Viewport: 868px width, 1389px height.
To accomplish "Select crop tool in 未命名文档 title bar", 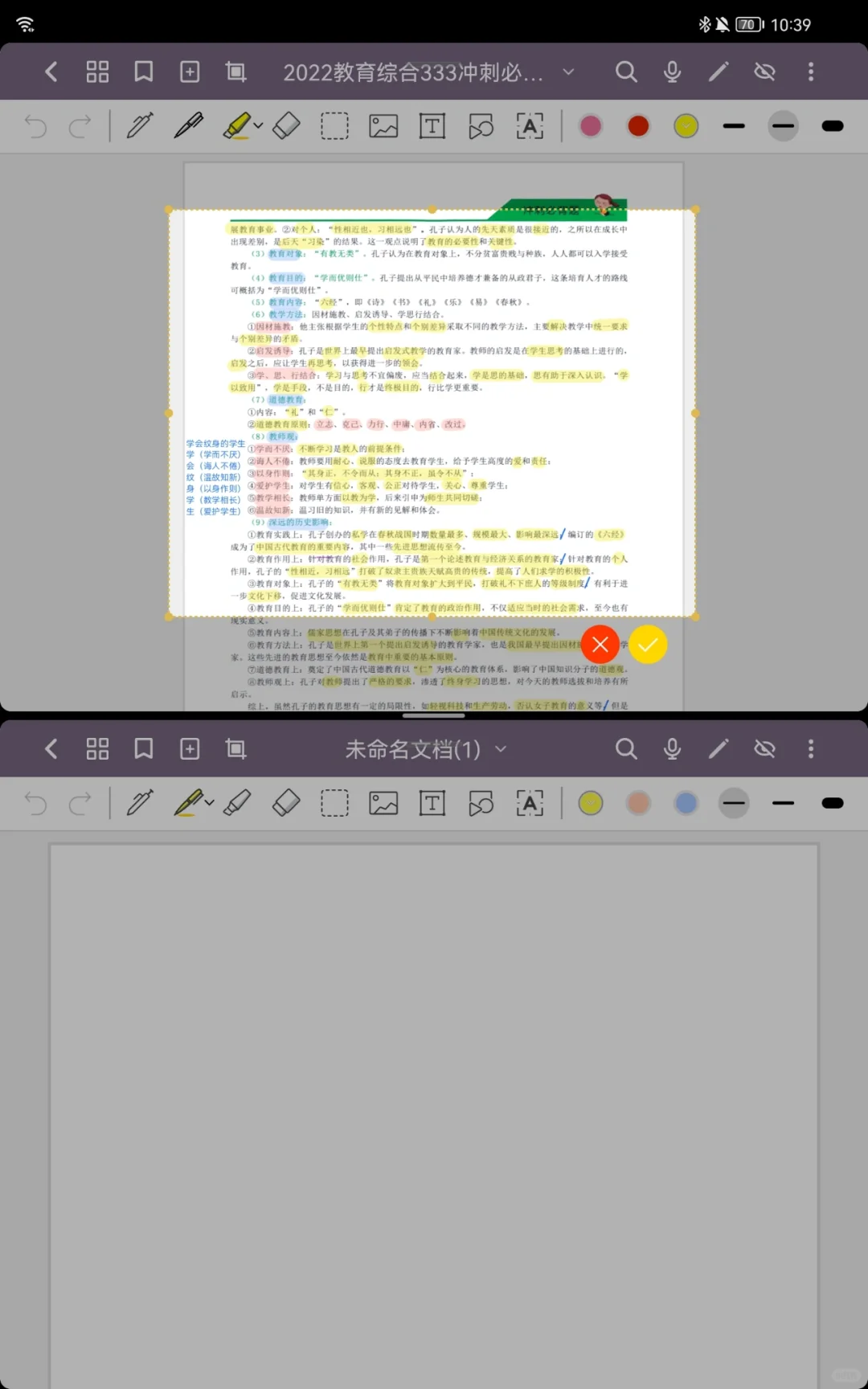I will (235, 749).
